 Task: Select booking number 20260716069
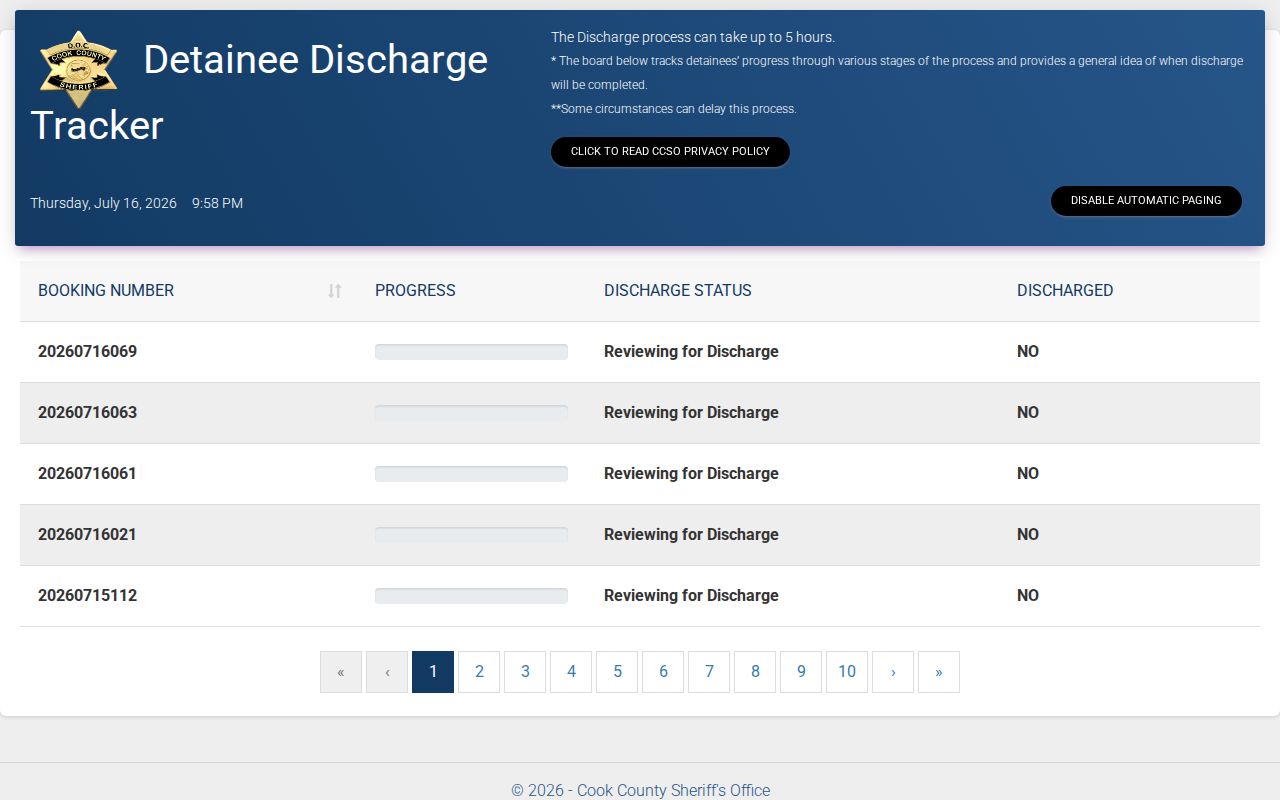(x=88, y=352)
